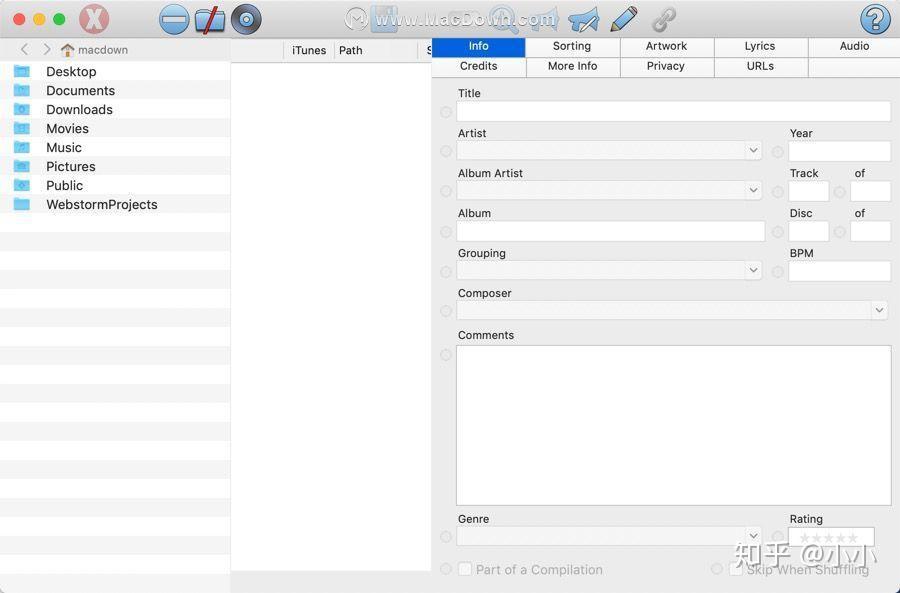Viewport: 900px width, 593px height.
Task: Click the folder-with-pencil toolbar icon
Action: click(x=210, y=18)
